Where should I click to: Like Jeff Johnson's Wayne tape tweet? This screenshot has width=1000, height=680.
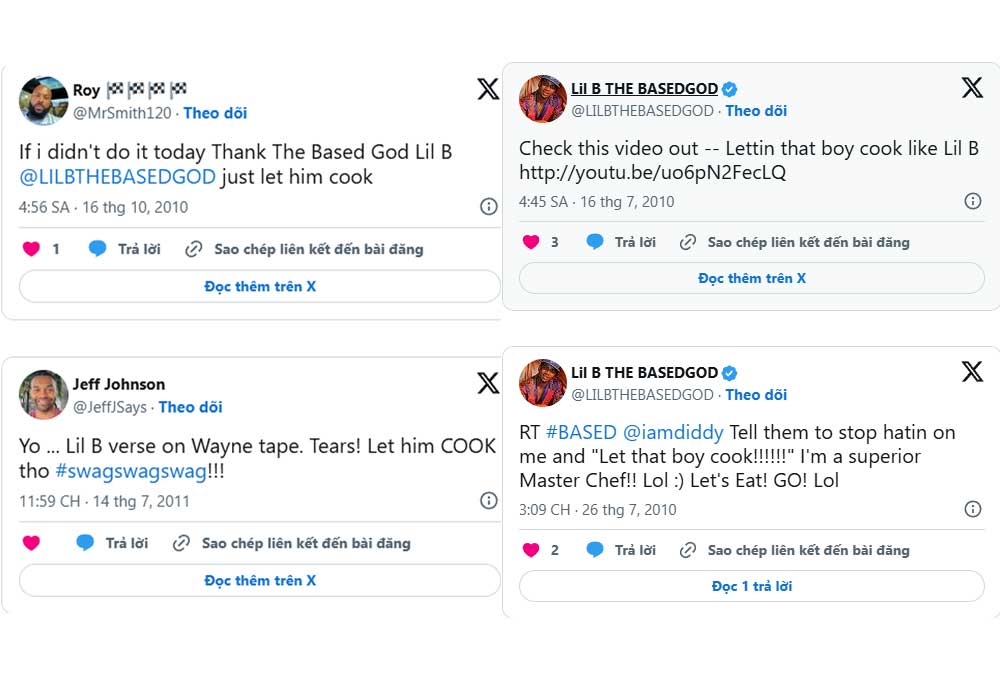[31, 543]
